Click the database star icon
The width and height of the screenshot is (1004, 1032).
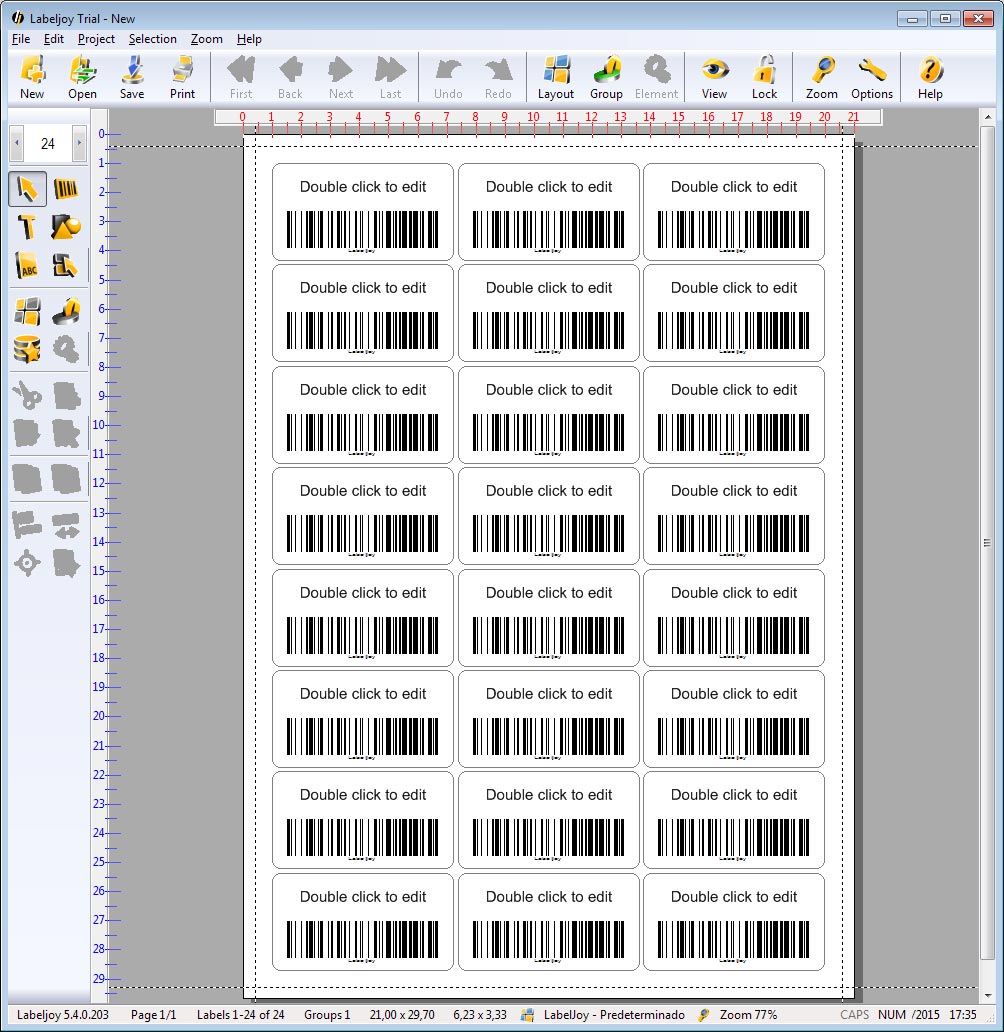tap(28, 349)
